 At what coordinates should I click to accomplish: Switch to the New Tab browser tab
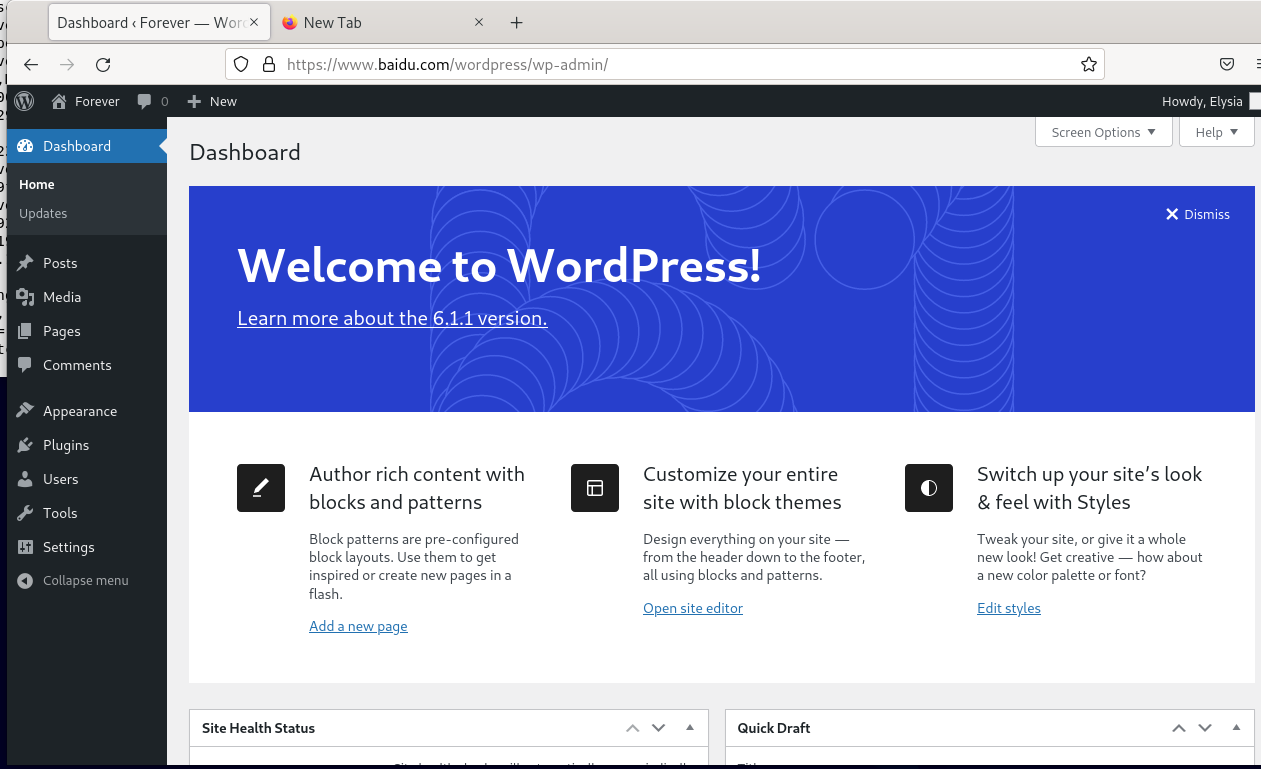coord(379,22)
